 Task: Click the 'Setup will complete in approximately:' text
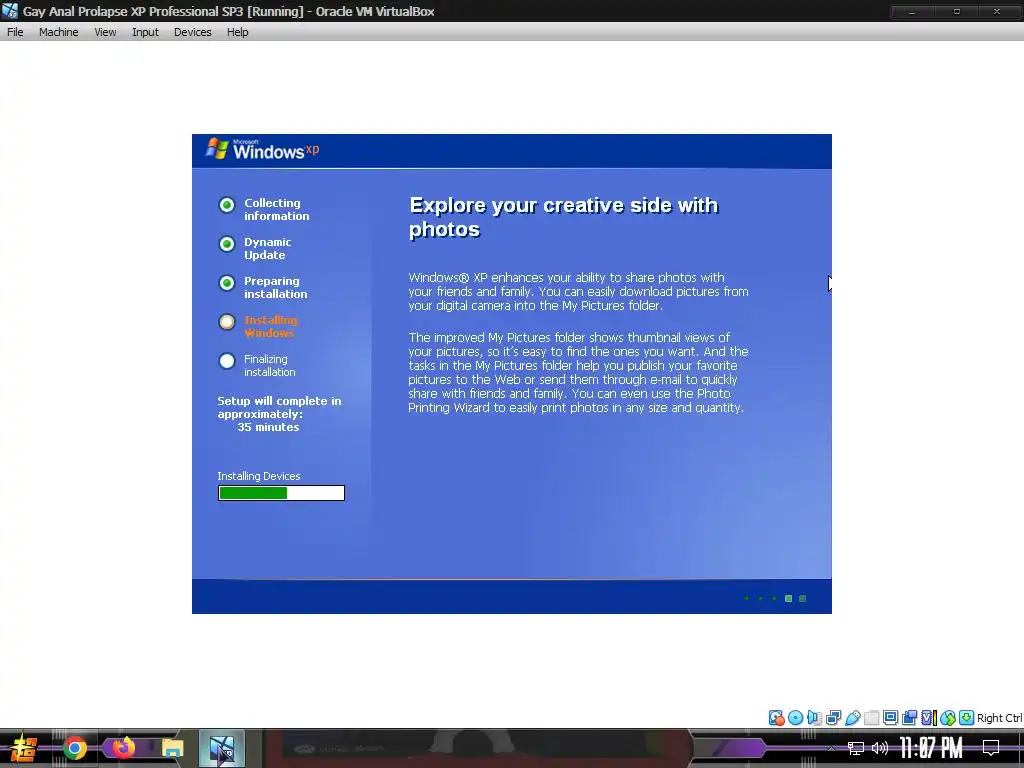pyautogui.click(x=280, y=408)
